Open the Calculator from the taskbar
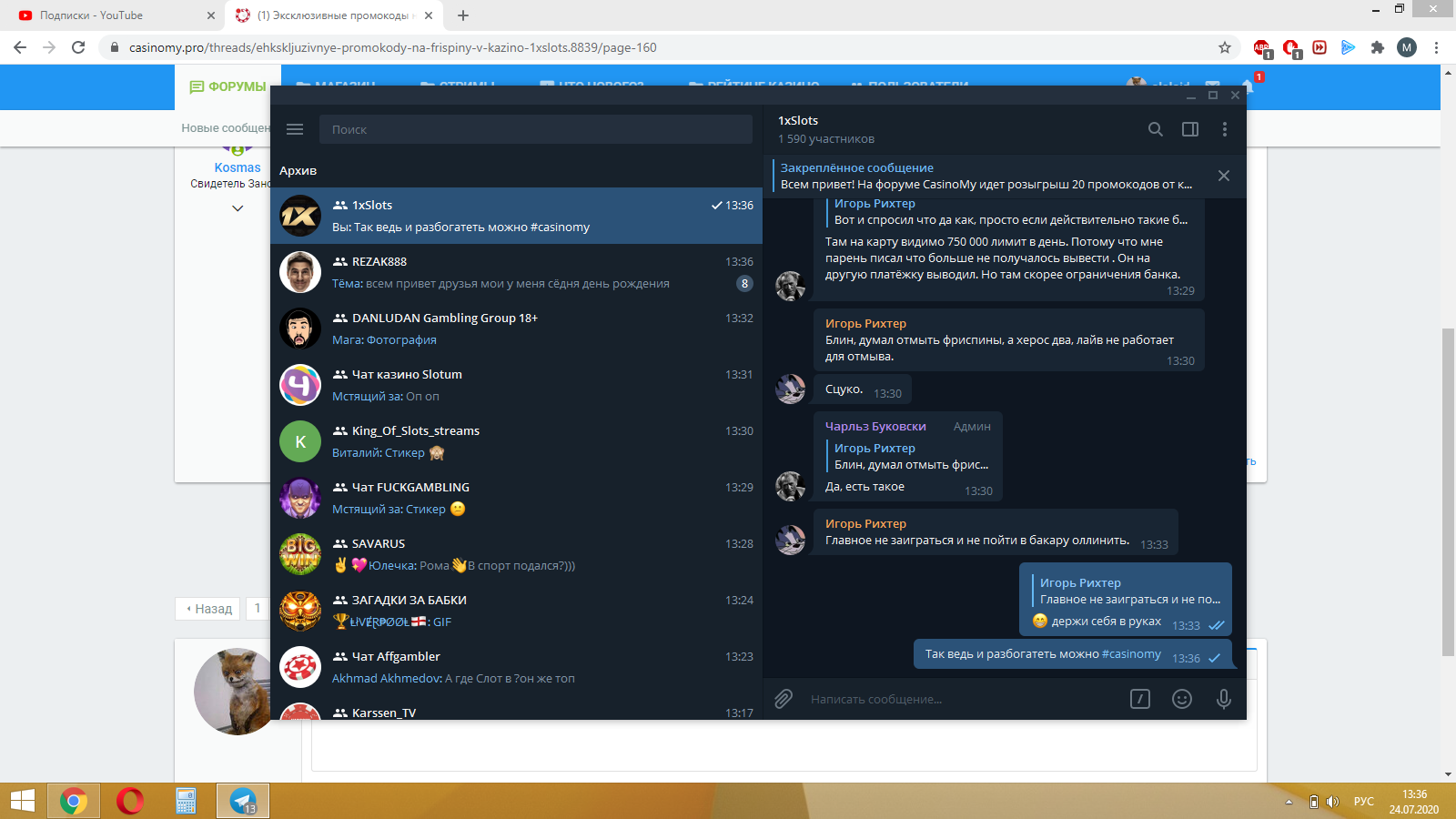This screenshot has width=1456, height=819. pyautogui.click(x=187, y=801)
